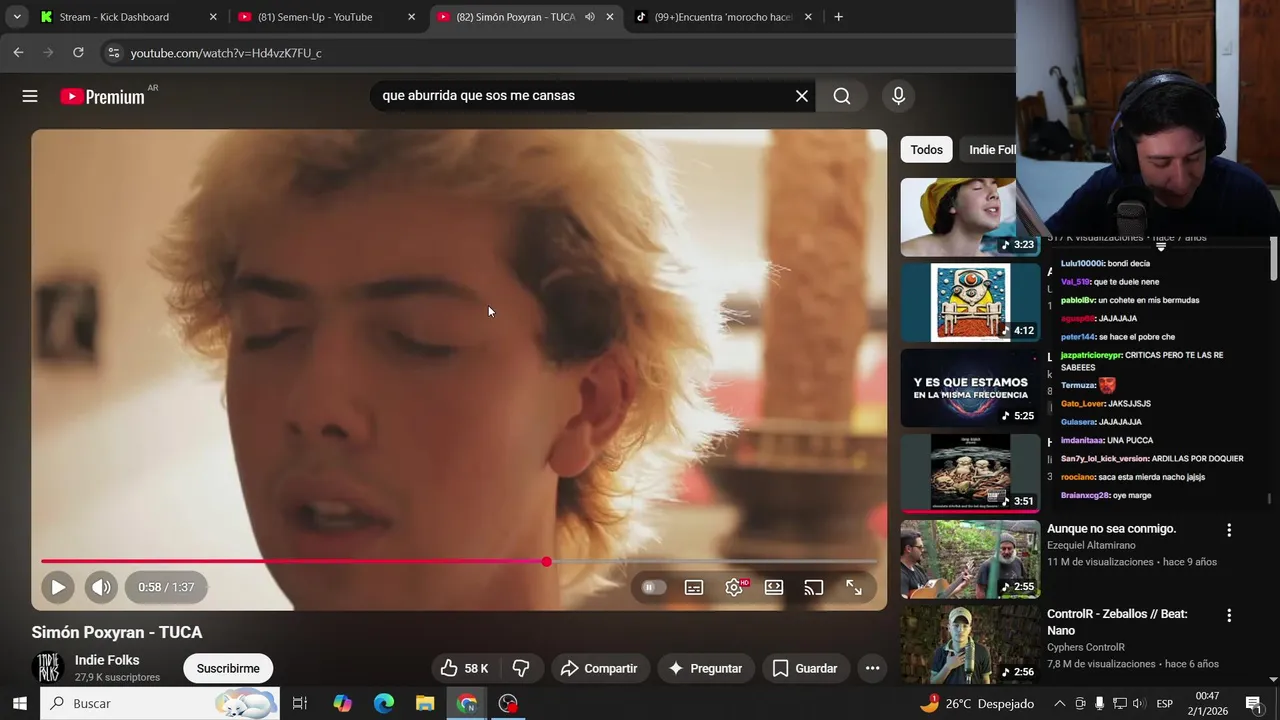This screenshot has height=720, width=1280.
Task: Open weather widget showing 26°C Despejado
Action: coord(977,703)
